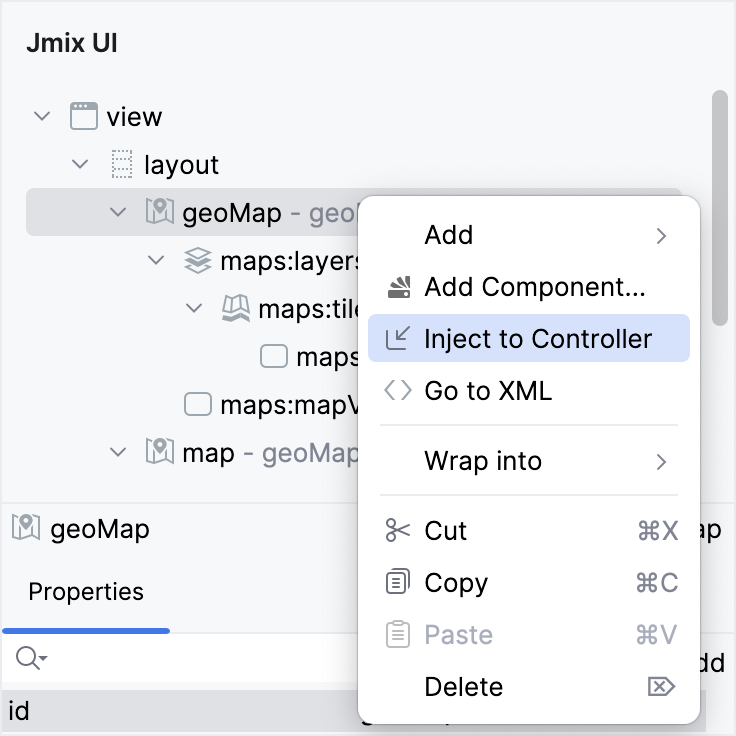Image resolution: width=736 pixels, height=736 pixels.
Task: Switch to the Properties tab
Action: 86,592
